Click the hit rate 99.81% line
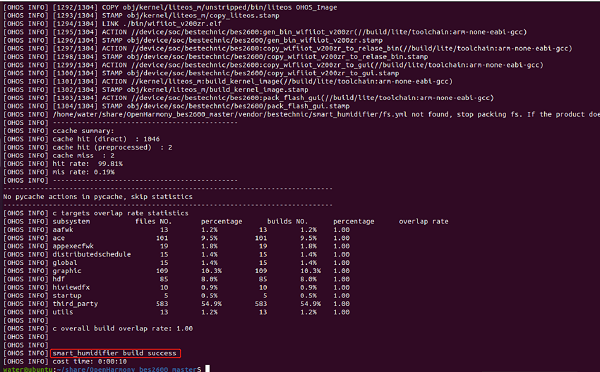Screen dimensions: 600x372 click(63, 164)
